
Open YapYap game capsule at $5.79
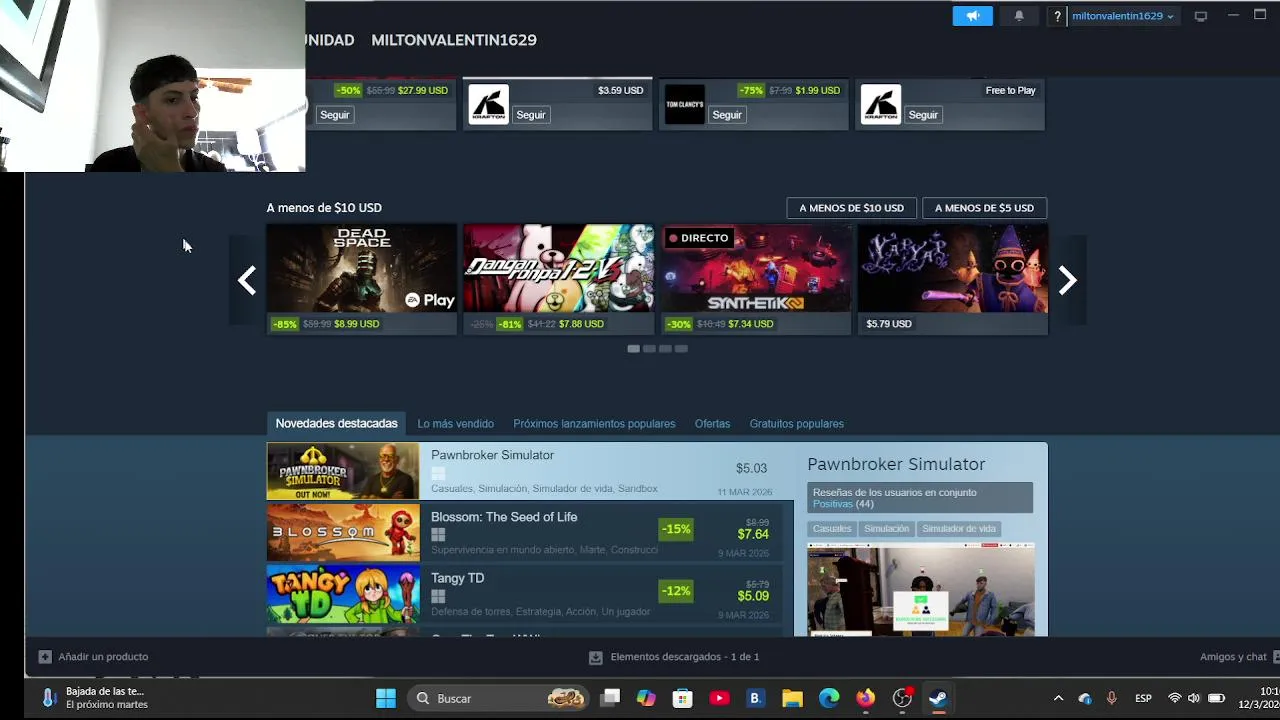point(953,279)
